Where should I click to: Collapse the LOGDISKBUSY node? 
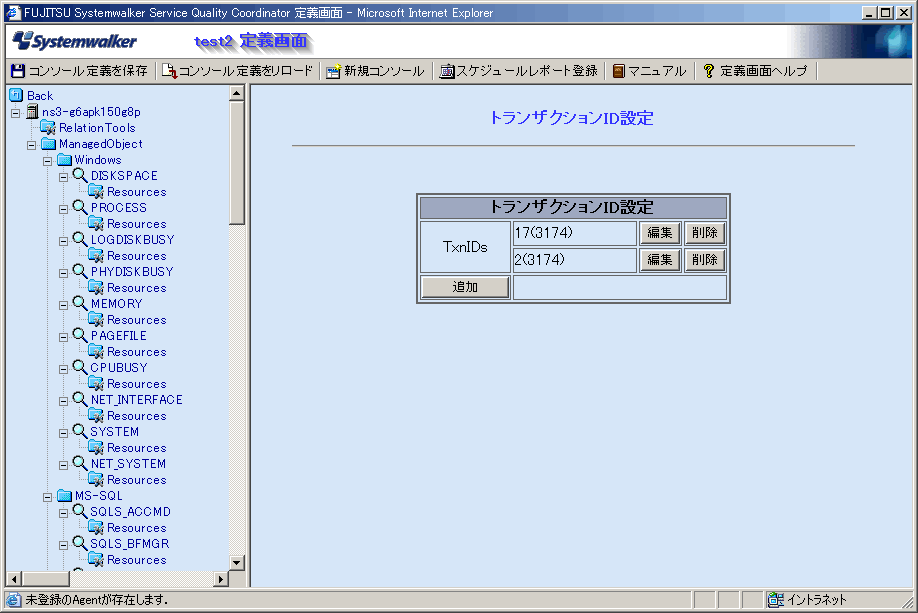63,241
